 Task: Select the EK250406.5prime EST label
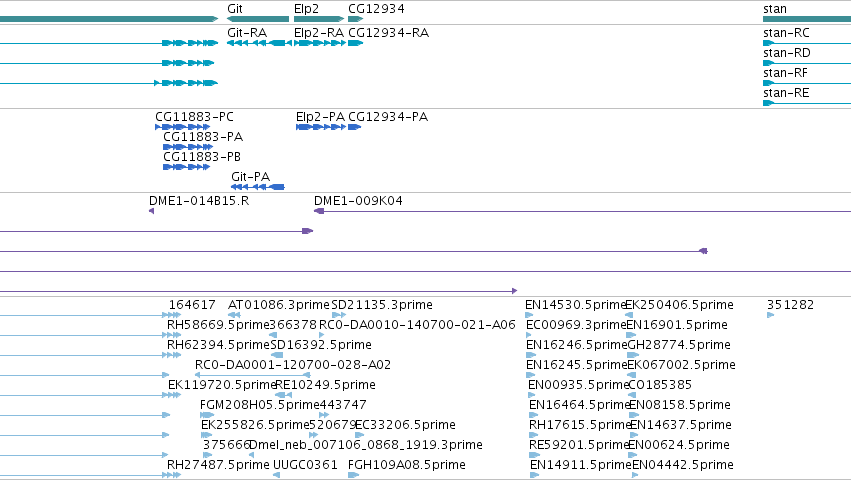(679, 305)
